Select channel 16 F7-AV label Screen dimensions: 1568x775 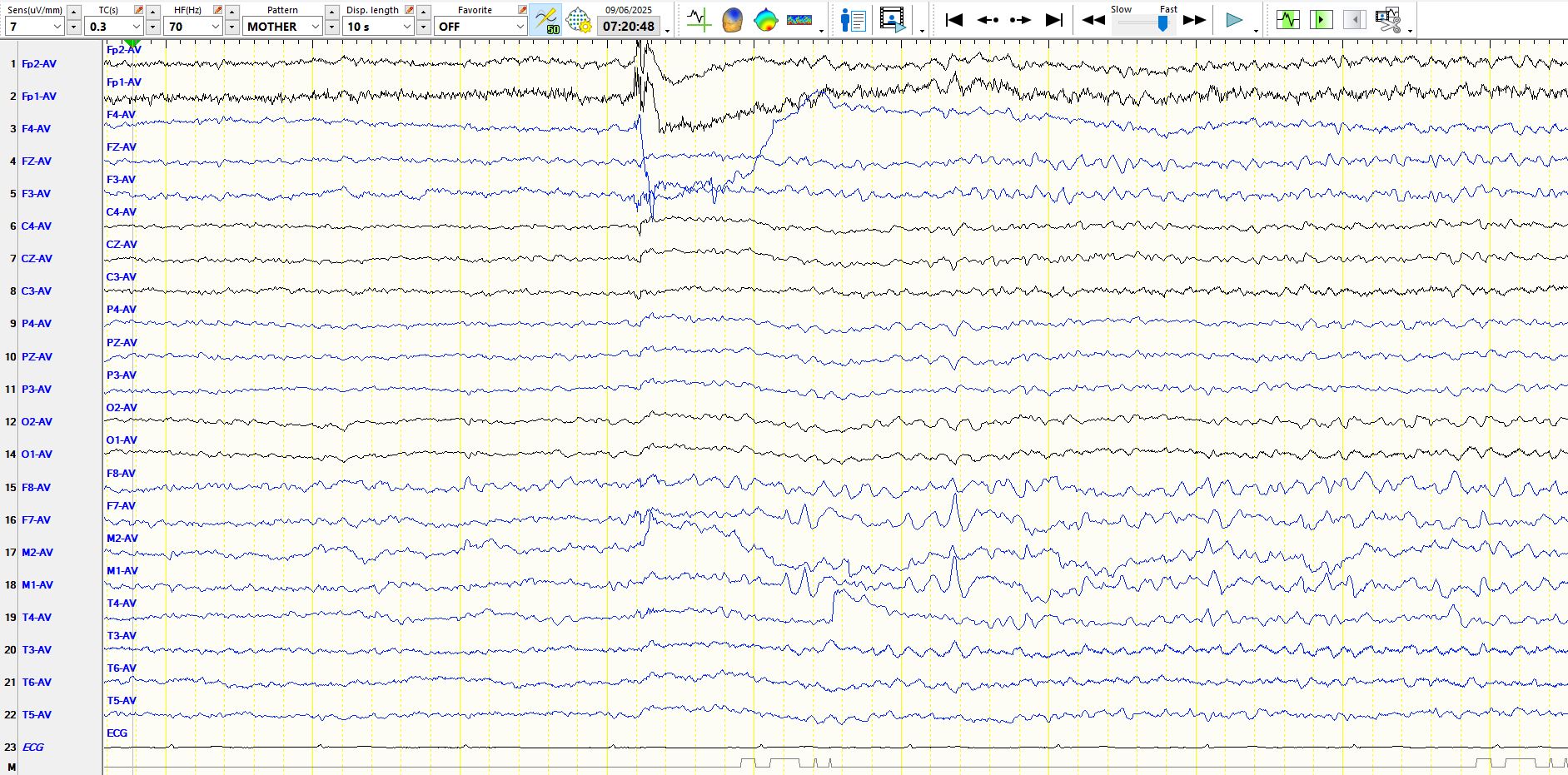pos(36,520)
